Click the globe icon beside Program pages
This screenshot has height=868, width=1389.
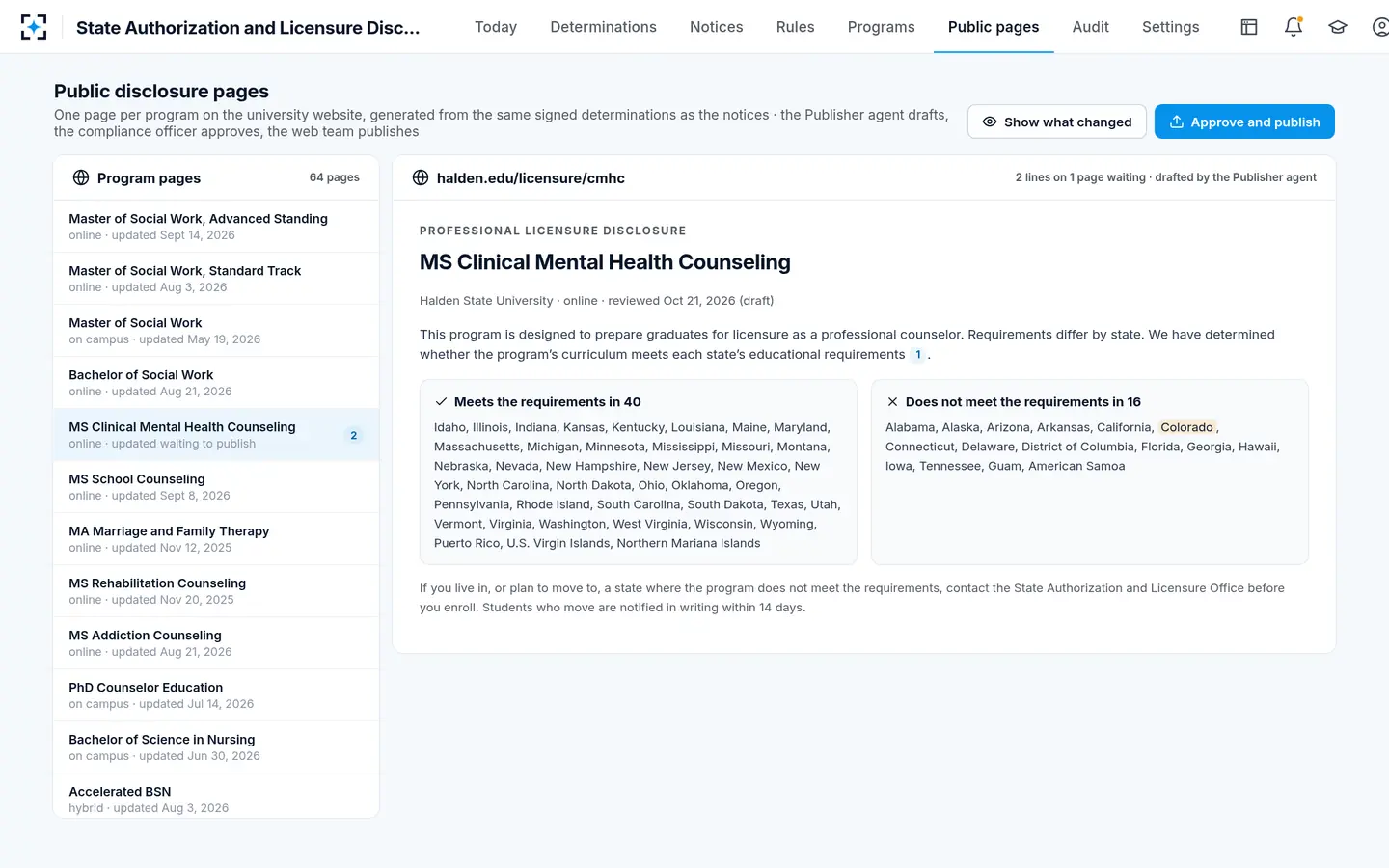coord(81,177)
